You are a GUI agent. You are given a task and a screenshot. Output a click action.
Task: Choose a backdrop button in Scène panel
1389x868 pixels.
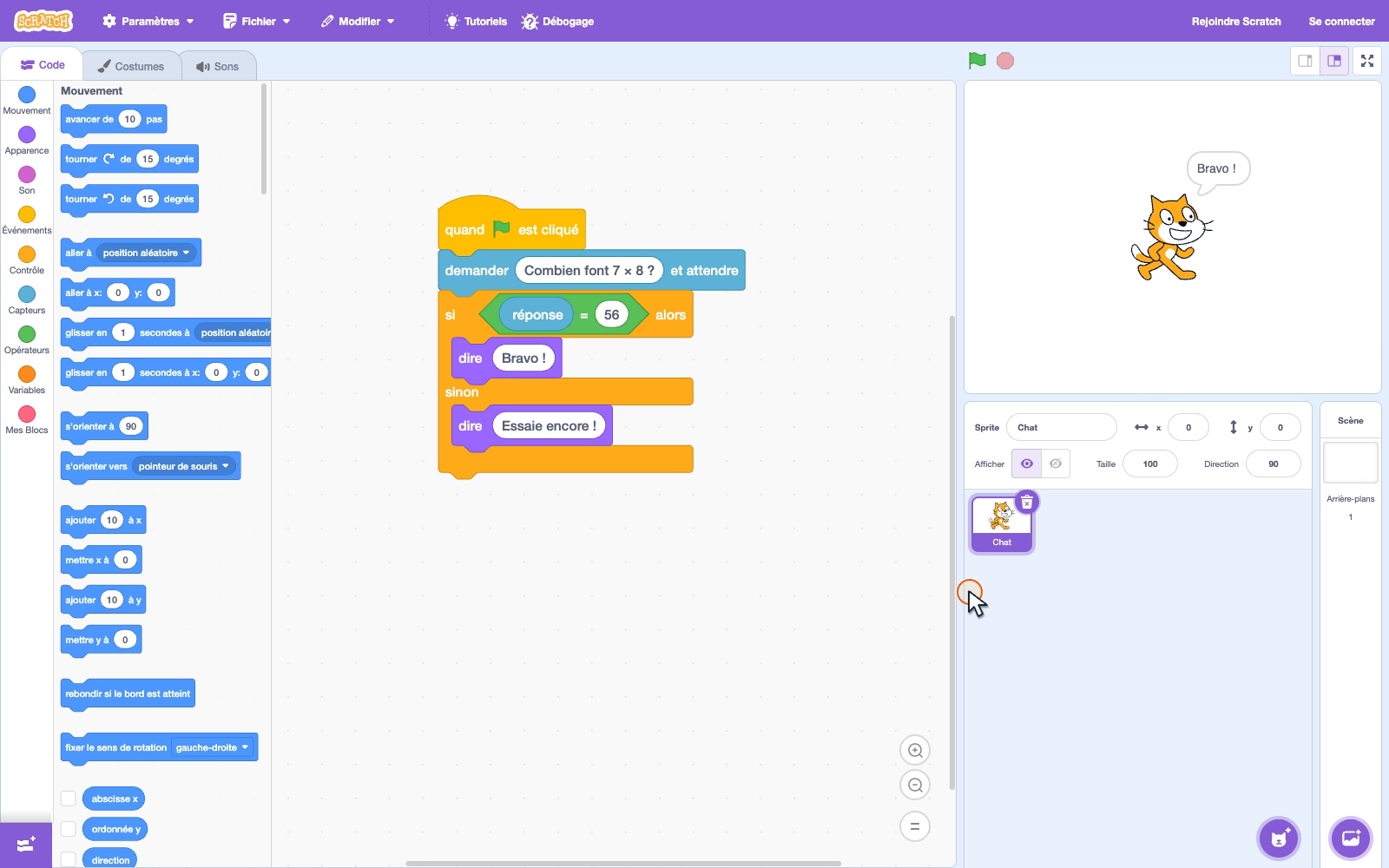click(x=1351, y=838)
